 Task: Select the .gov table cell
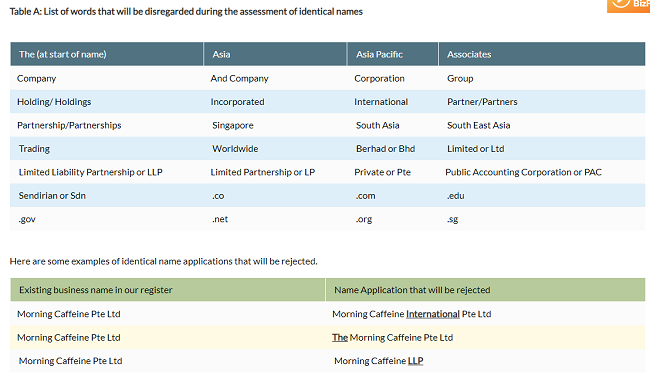(x=107, y=219)
